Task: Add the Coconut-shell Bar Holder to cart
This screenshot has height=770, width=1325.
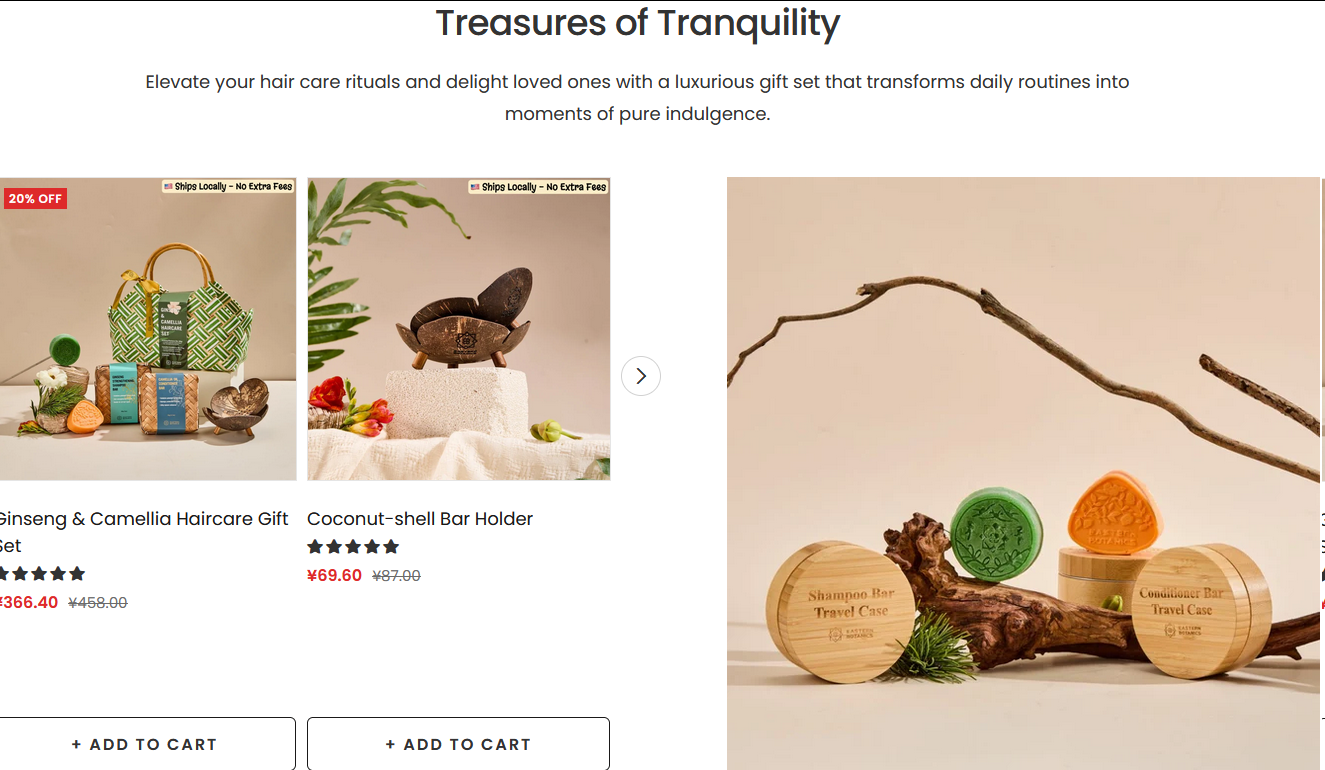Action: point(458,744)
